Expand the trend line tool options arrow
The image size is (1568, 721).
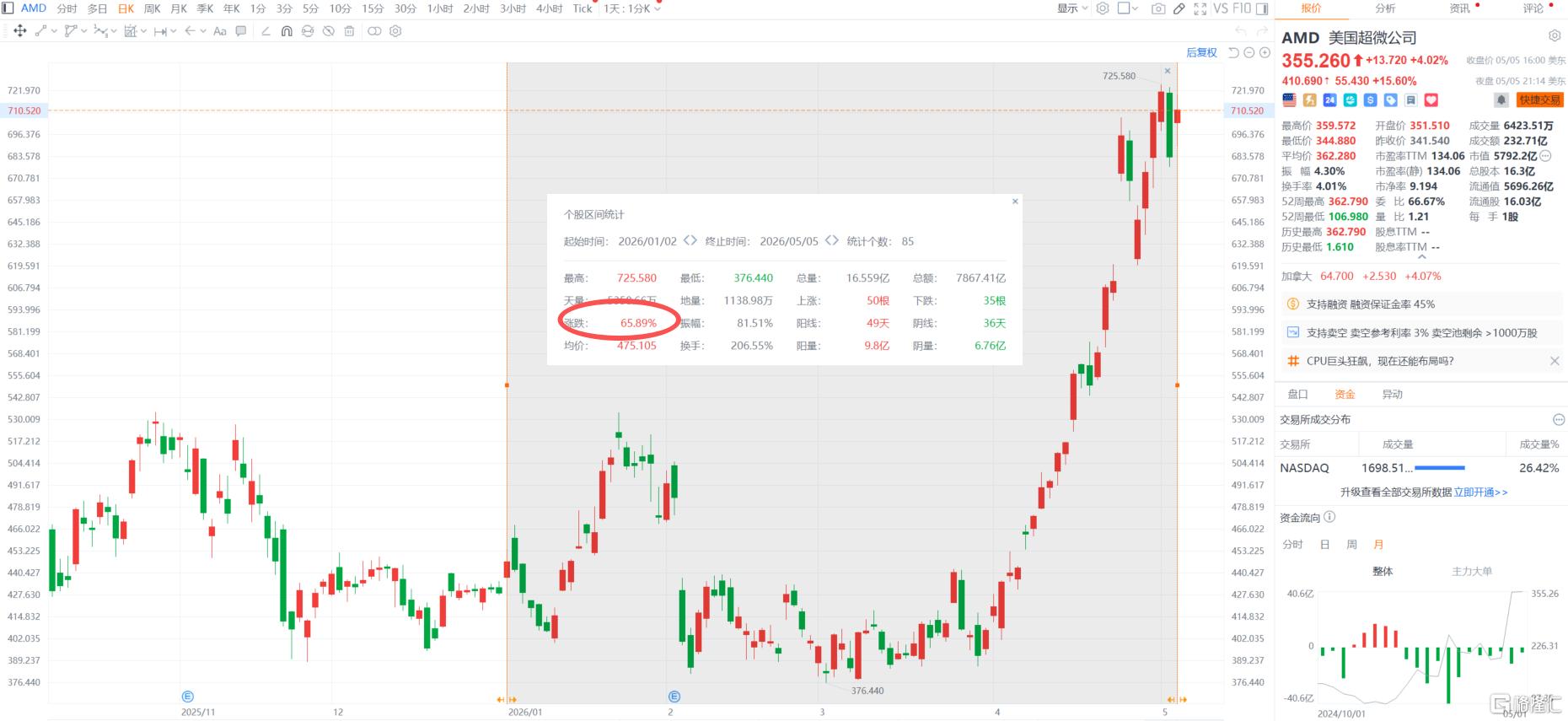(x=54, y=31)
